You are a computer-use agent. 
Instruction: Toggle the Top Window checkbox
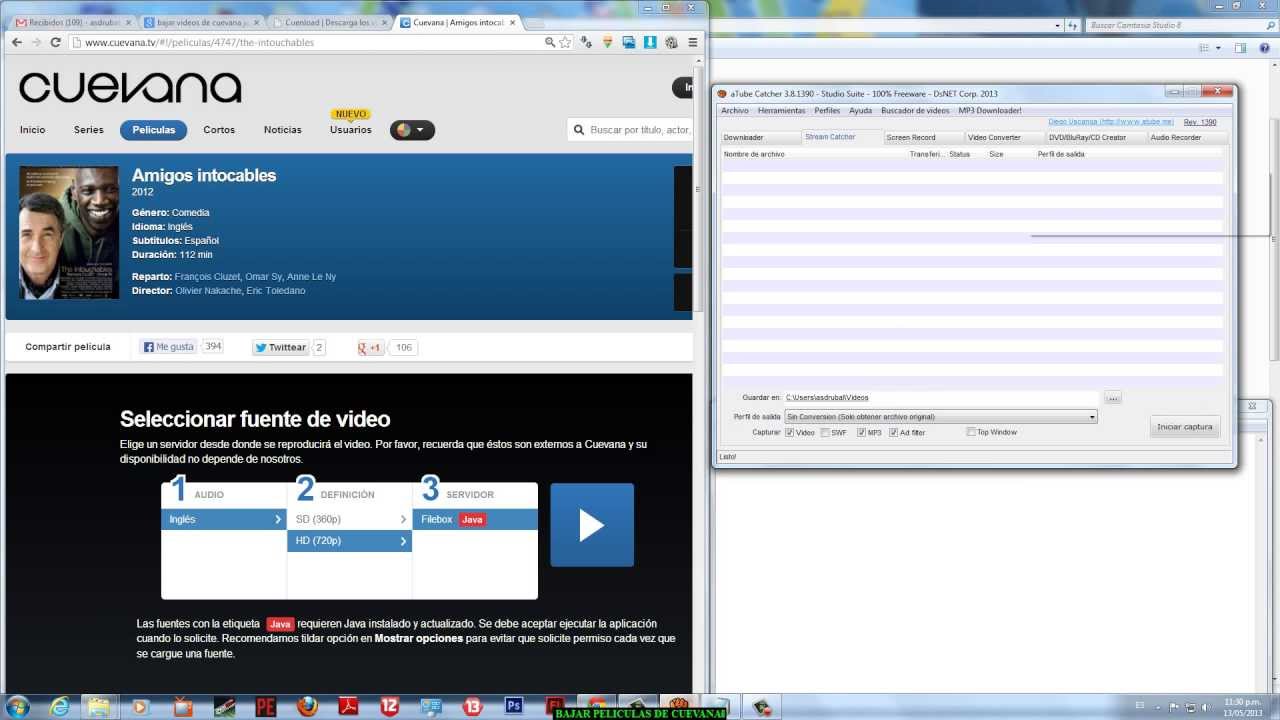[x=971, y=433]
